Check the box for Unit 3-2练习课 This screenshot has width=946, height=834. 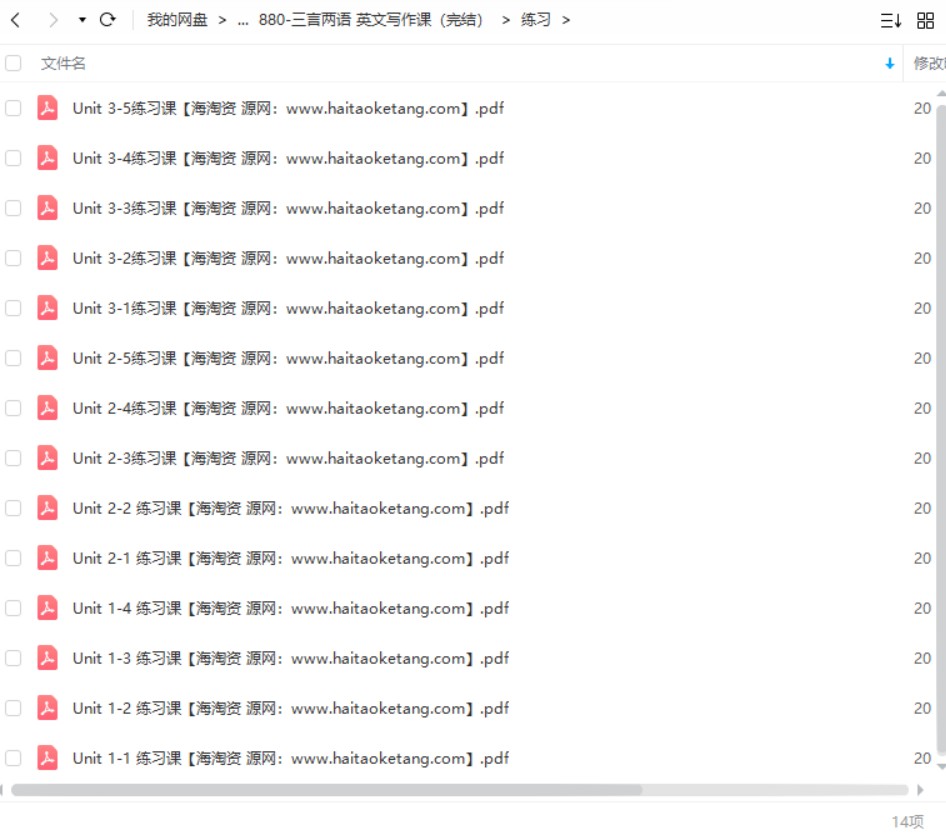pyautogui.click(x=13, y=259)
